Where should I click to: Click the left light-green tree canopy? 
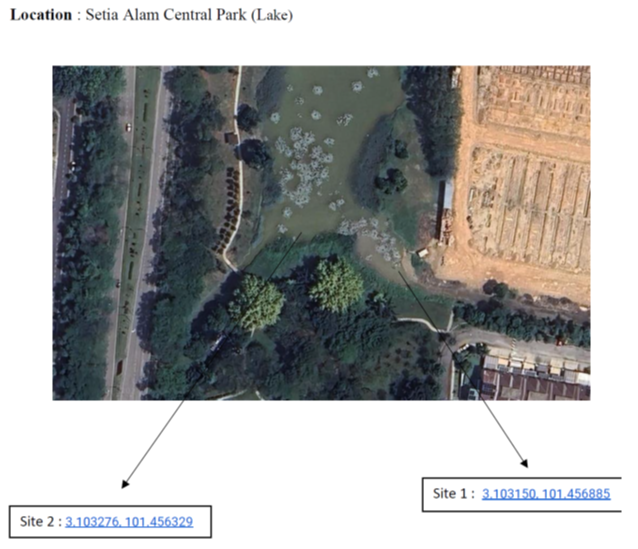tap(256, 302)
